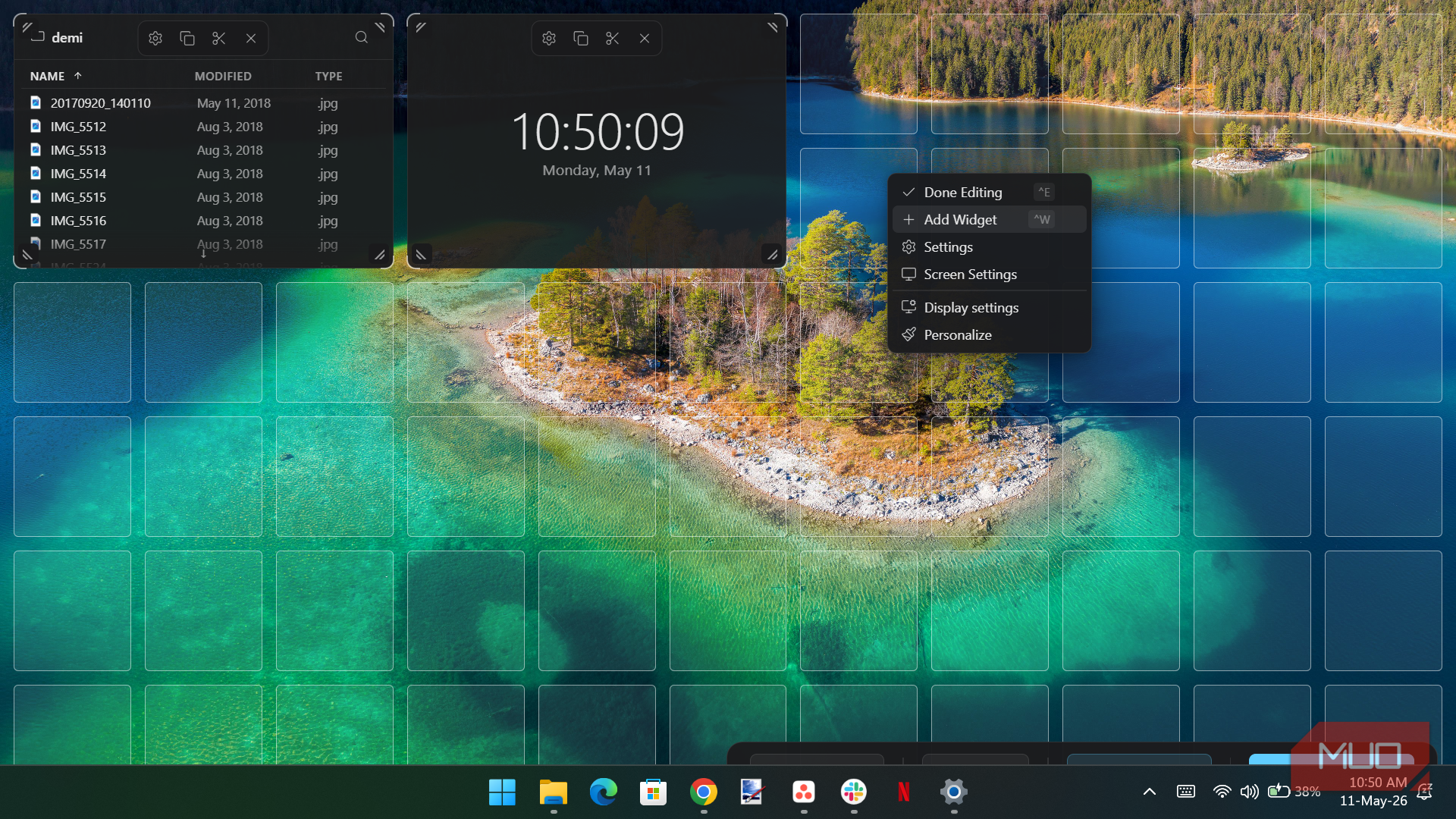Click bottom-right resize handle of demi widget
1456x819 pixels.
coord(379,255)
